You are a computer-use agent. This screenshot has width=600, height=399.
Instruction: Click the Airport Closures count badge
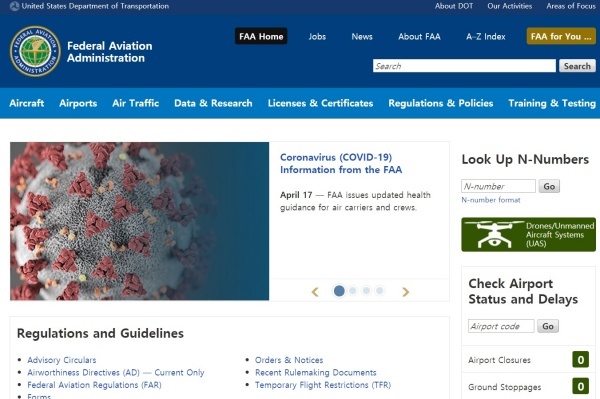(x=580, y=360)
